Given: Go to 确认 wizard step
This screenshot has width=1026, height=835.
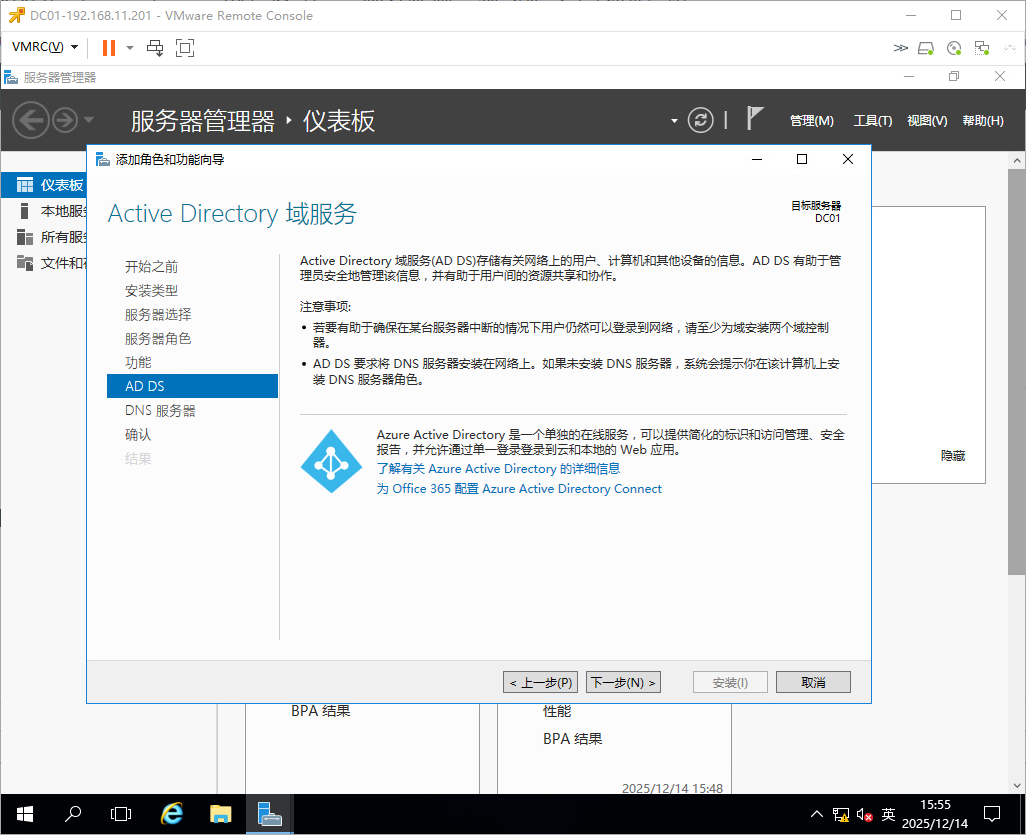Looking at the screenshot, I should tap(138, 435).
